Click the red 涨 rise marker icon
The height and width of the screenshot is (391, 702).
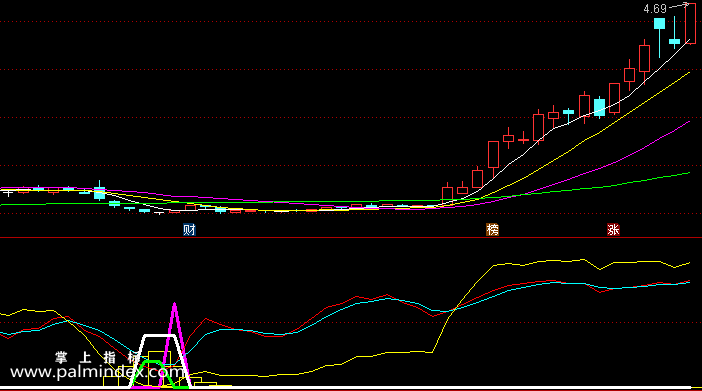[x=613, y=230]
